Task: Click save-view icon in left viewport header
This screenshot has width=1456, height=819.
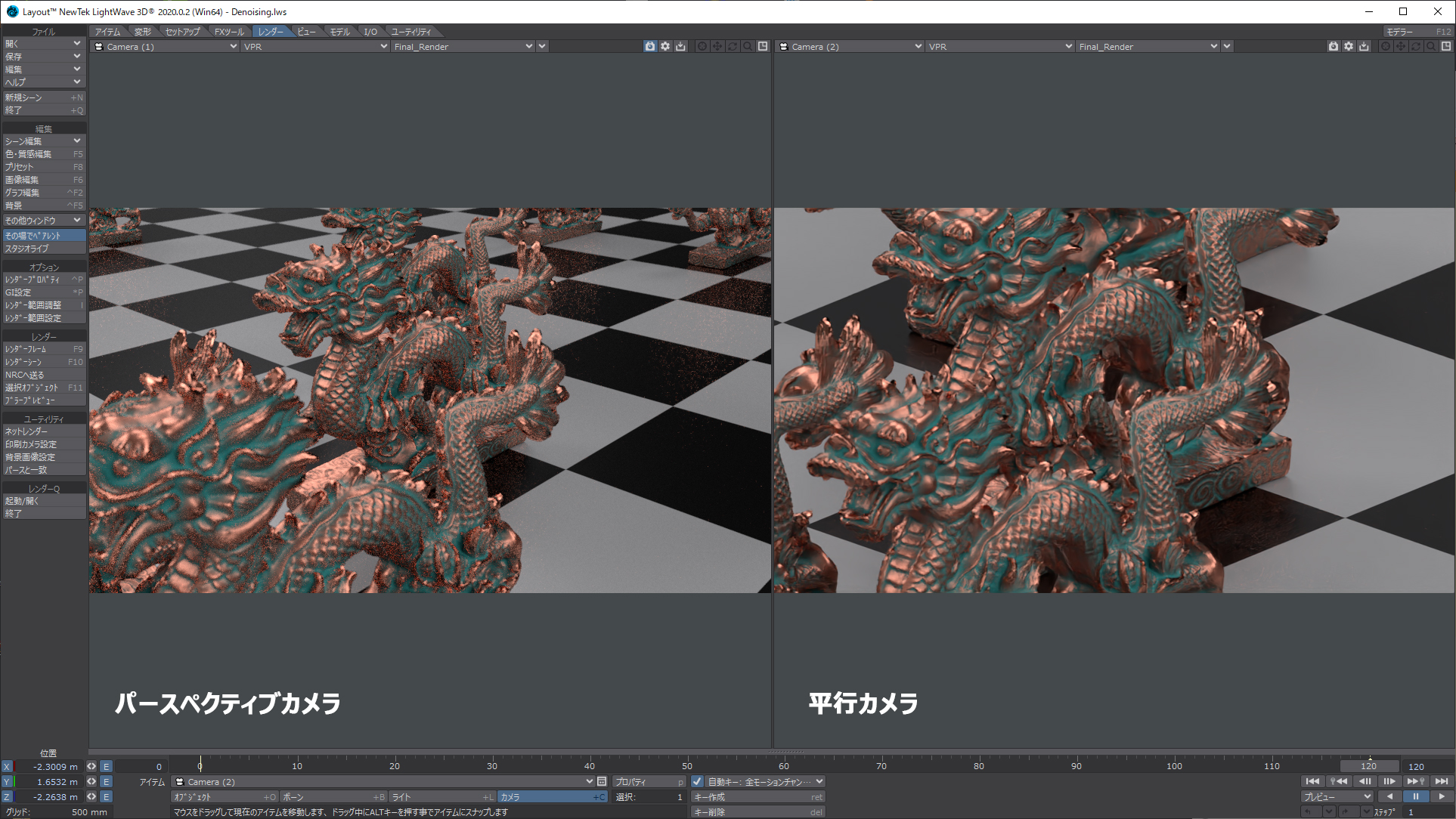Action: (680, 46)
